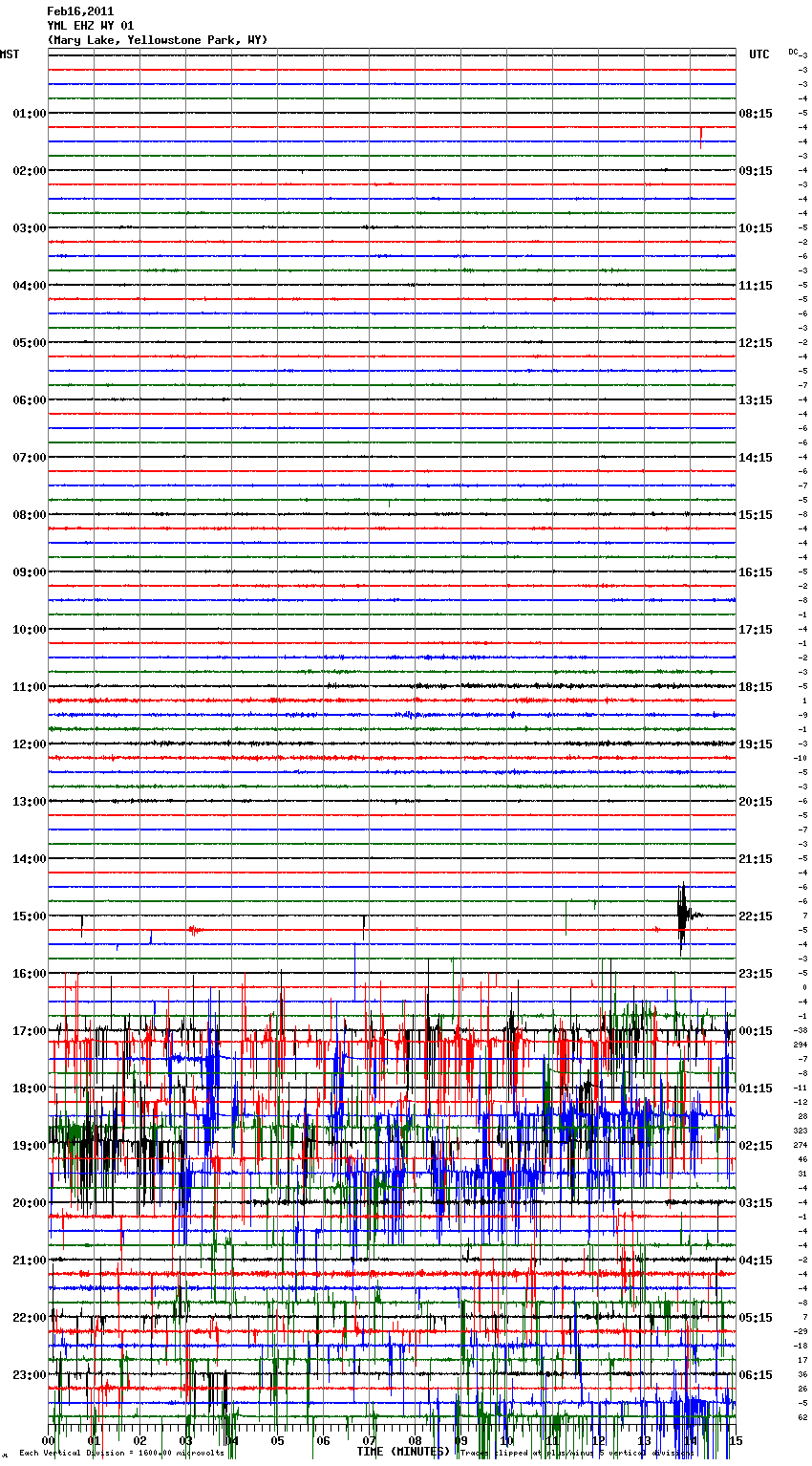Click the 05:15 UTC time label

756,1318
